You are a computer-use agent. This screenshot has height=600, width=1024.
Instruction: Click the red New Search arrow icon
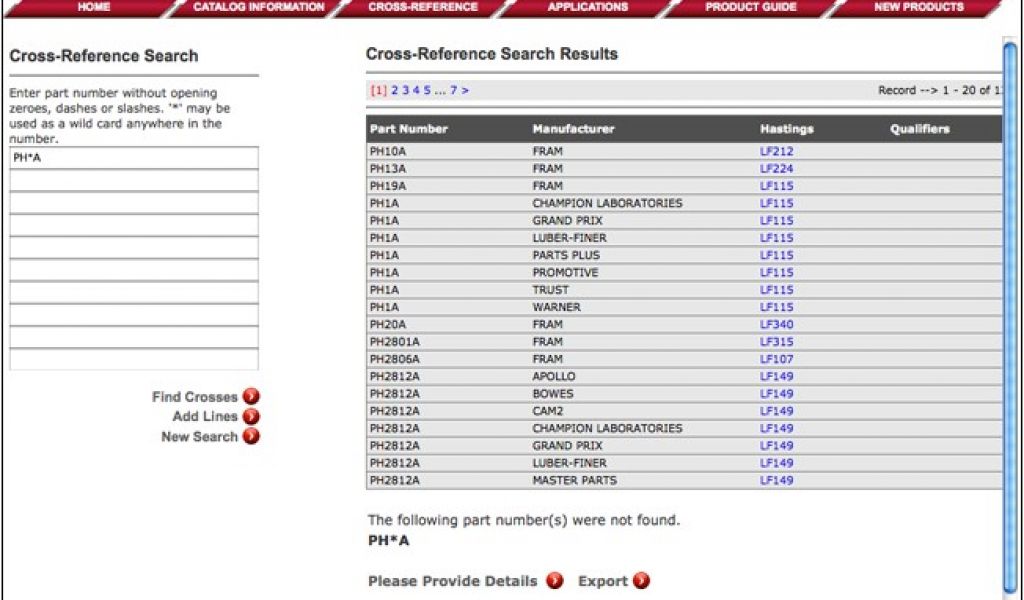pos(251,436)
